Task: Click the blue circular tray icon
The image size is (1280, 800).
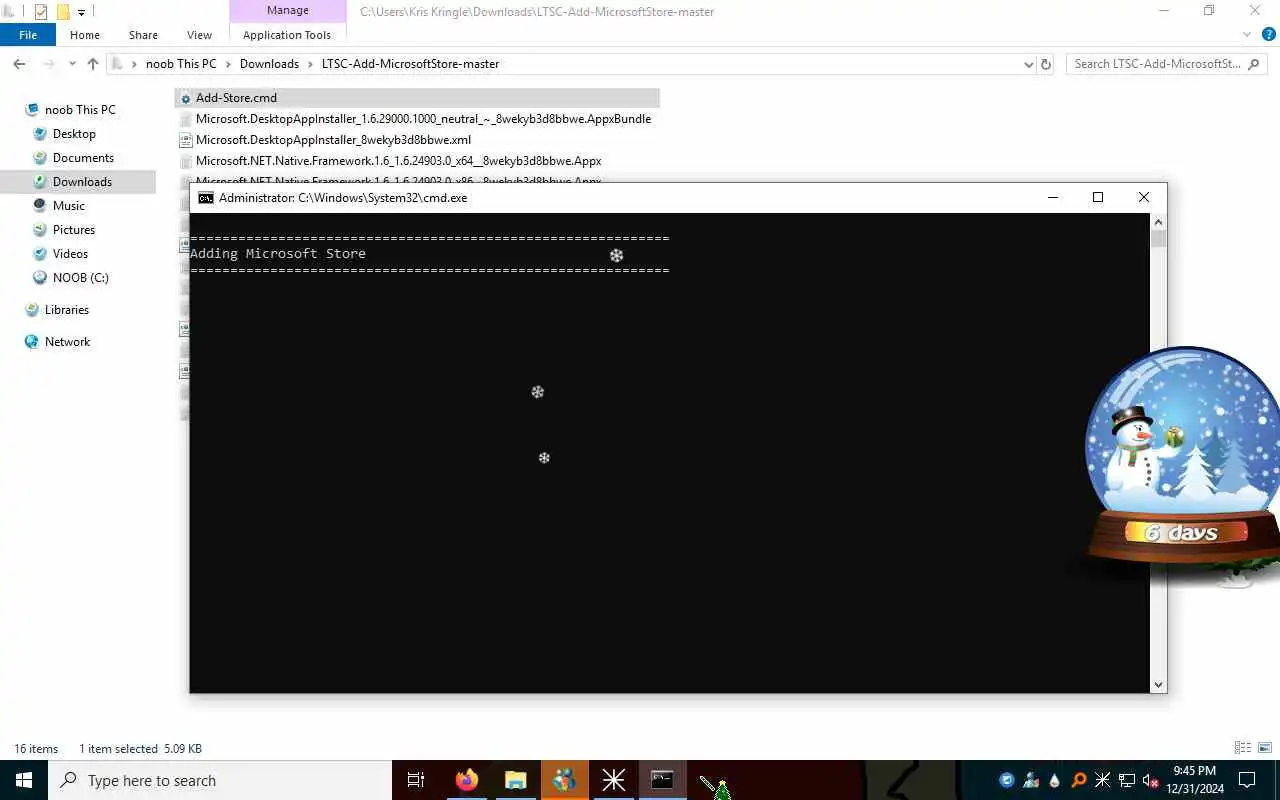Action: [x=1007, y=780]
